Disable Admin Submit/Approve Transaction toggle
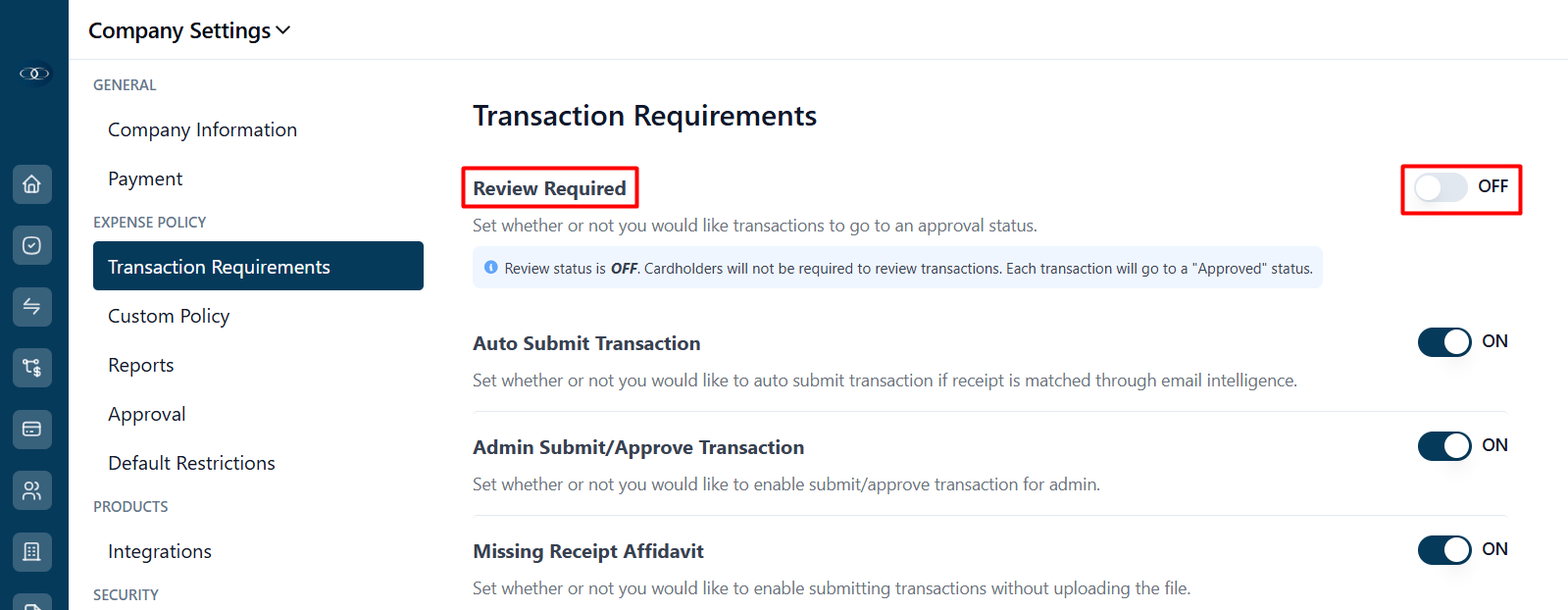 click(1444, 446)
